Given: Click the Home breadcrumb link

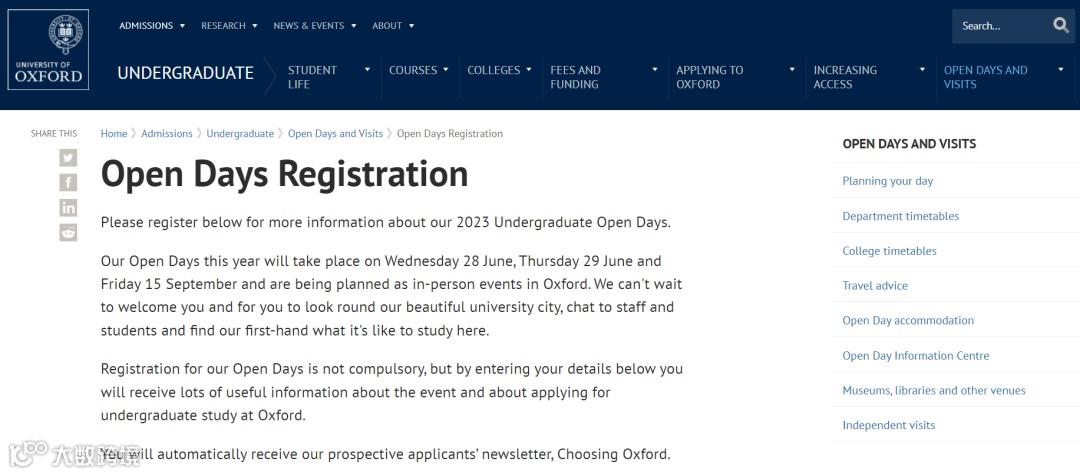Looking at the screenshot, I should pyautogui.click(x=114, y=134).
